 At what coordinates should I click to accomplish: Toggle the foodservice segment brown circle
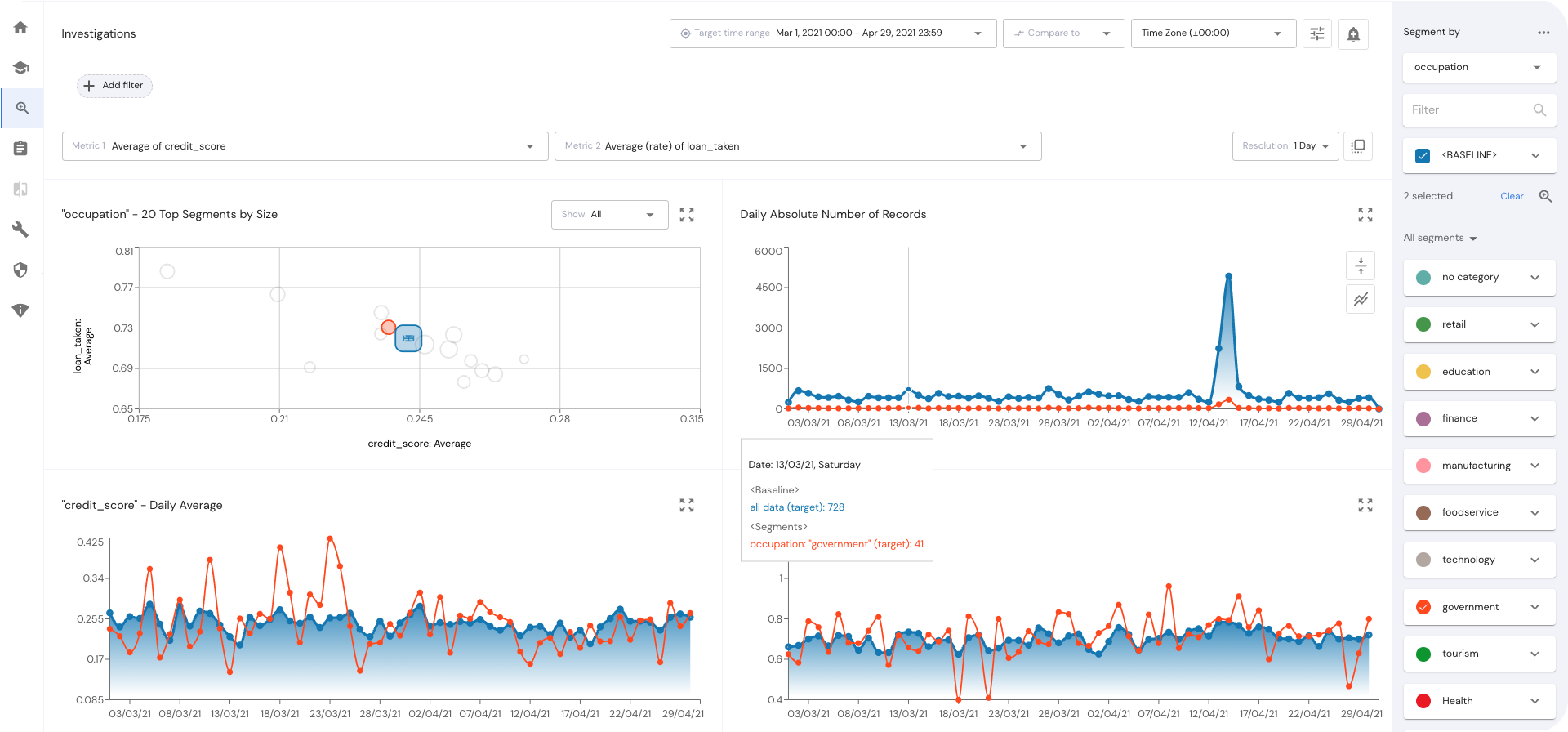[1423, 512]
